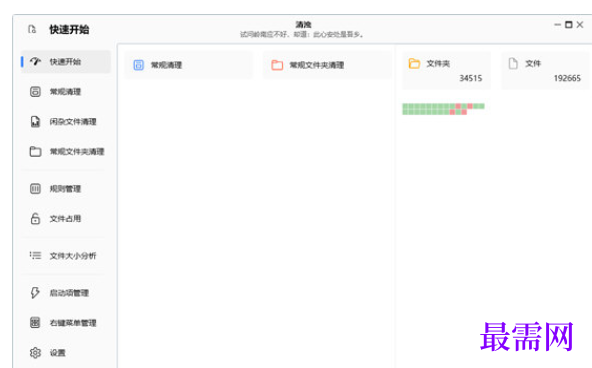
Task: Click the orange folder icon in 文件夹 card
Action: (x=414, y=63)
